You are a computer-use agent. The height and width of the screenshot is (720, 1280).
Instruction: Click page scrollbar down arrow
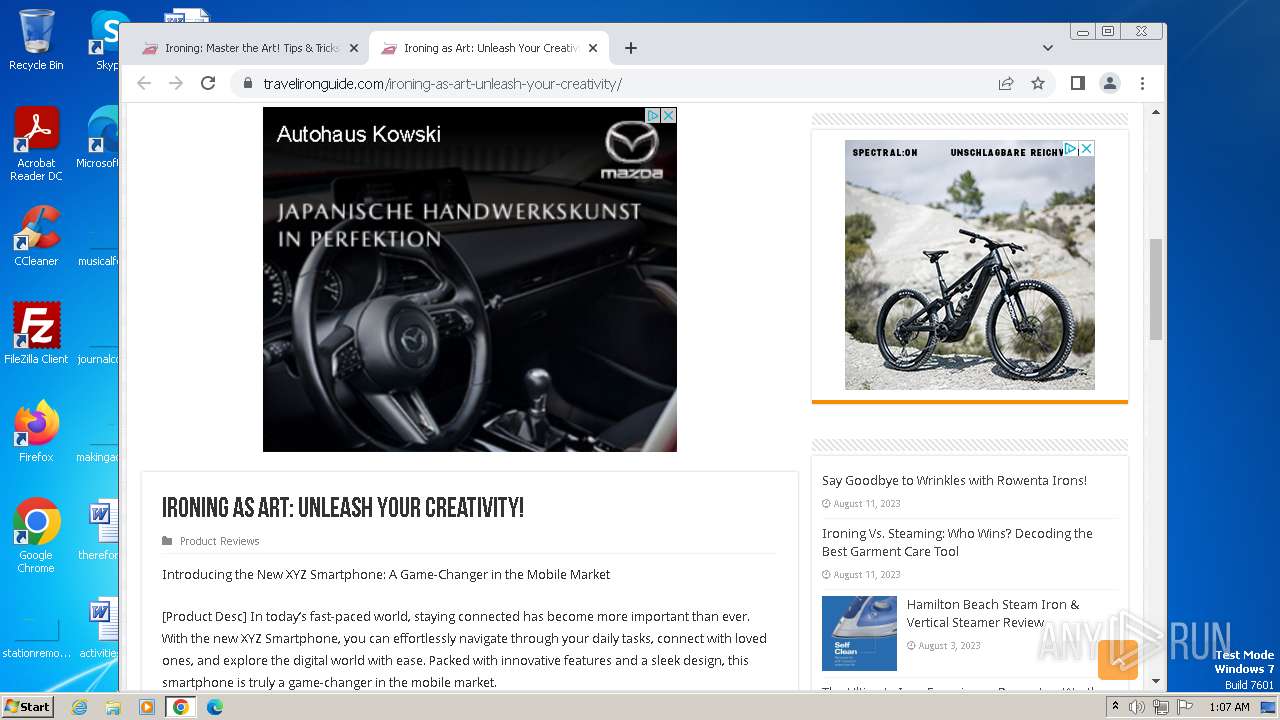coord(1156,682)
